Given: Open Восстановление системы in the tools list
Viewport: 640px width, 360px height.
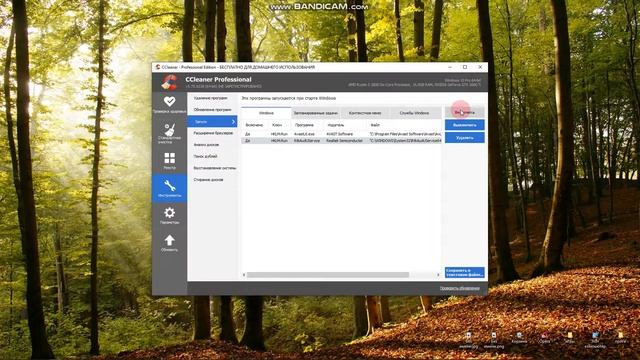Looking at the screenshot, I should 215,168.
